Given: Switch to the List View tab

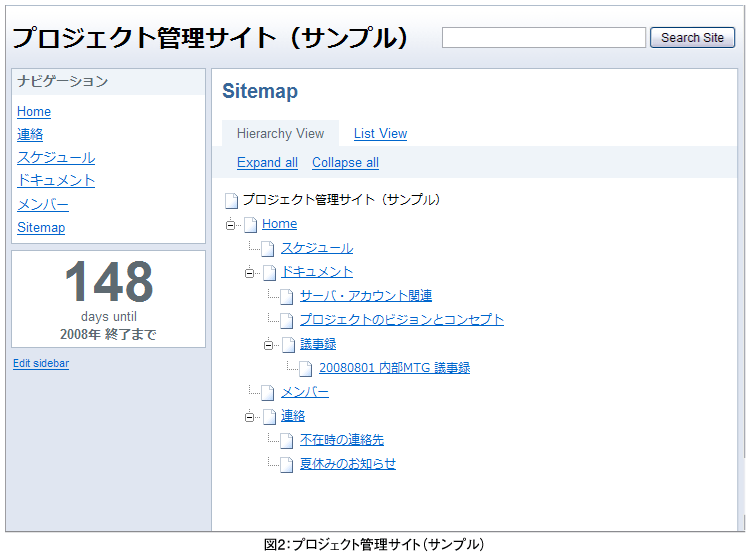Looking at the screenshot, I should [380, 133].
